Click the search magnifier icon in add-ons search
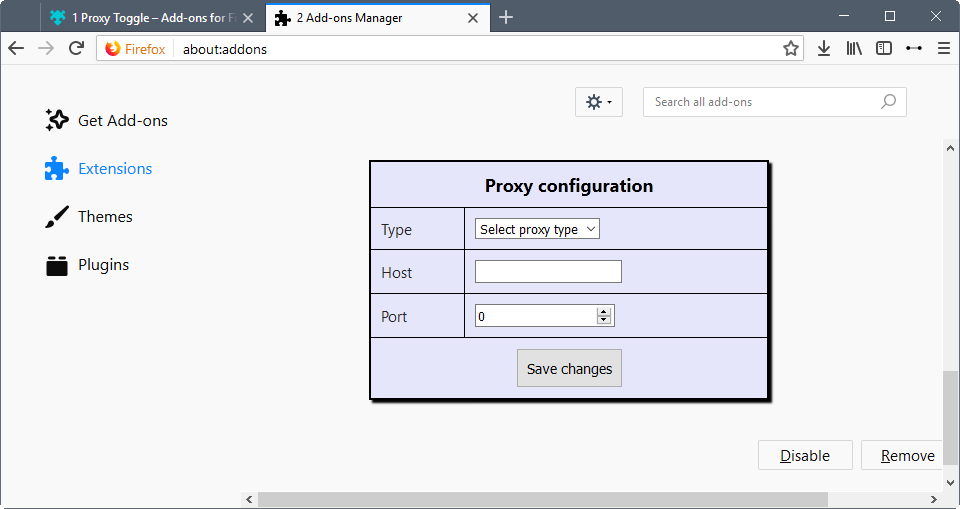The width and height of the screenshot is (960, 509). pyautogui.click(x=888, y=102)
